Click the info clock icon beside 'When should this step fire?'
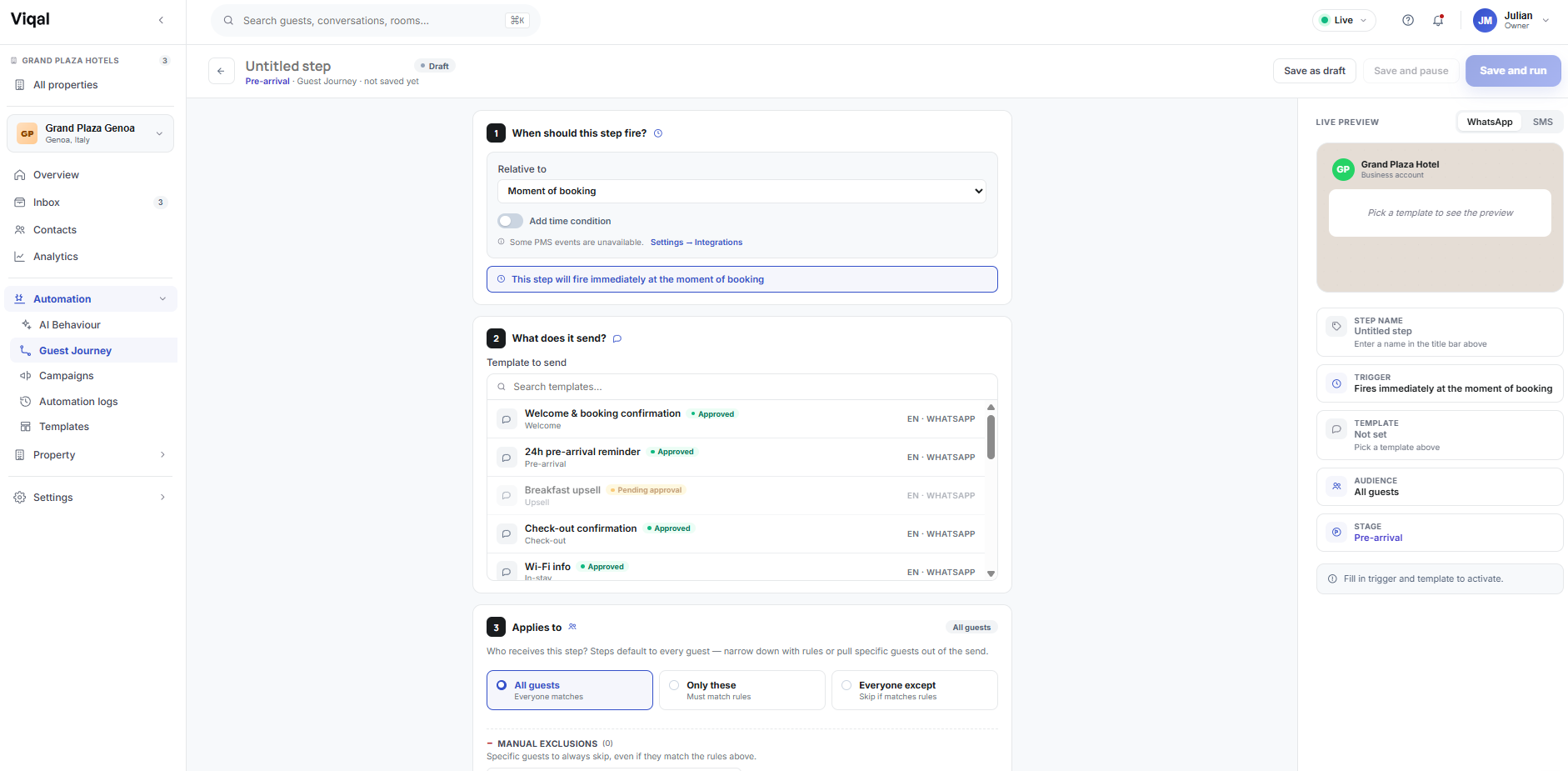 click(x=658, y=133)
